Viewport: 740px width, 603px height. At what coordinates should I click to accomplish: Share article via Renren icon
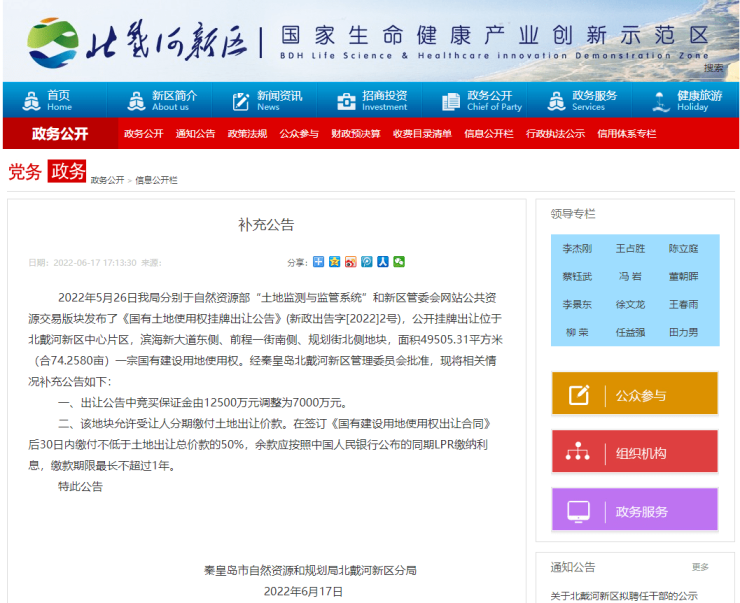point(382,262)
